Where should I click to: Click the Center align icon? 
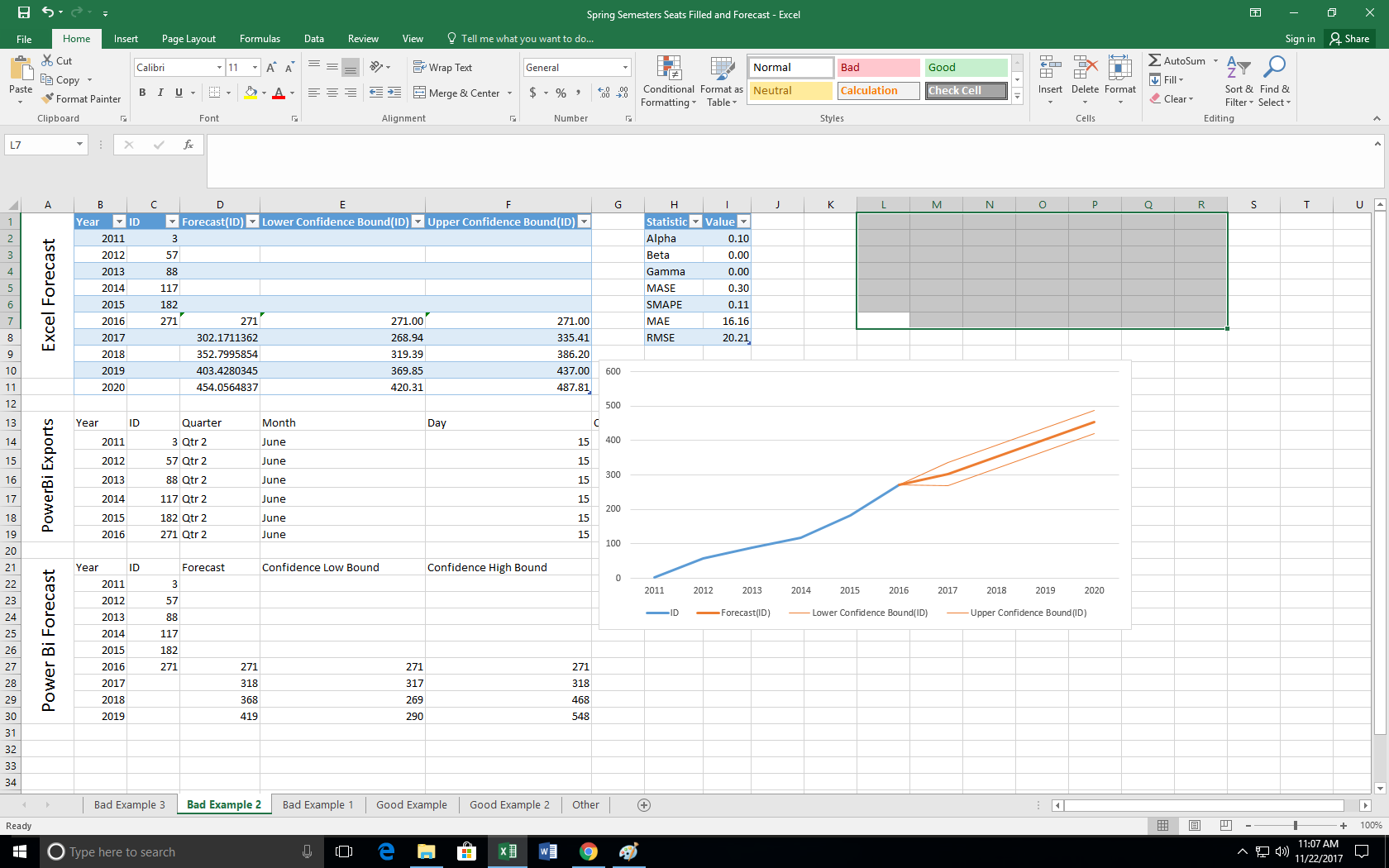[x=332, y=93]
